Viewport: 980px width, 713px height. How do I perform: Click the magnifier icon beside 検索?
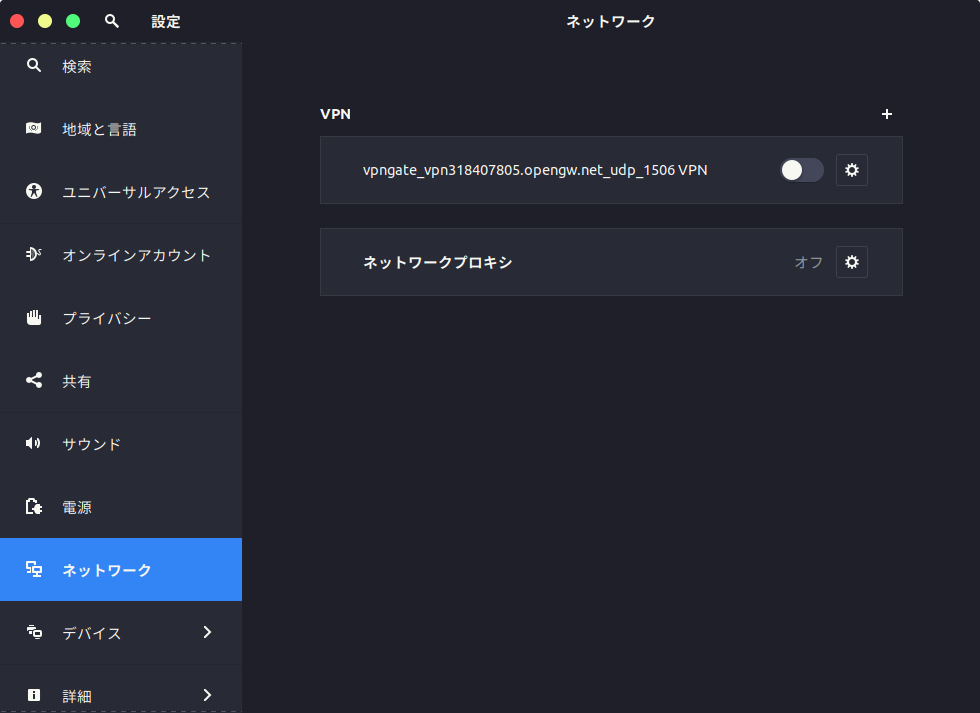(34, 66)
